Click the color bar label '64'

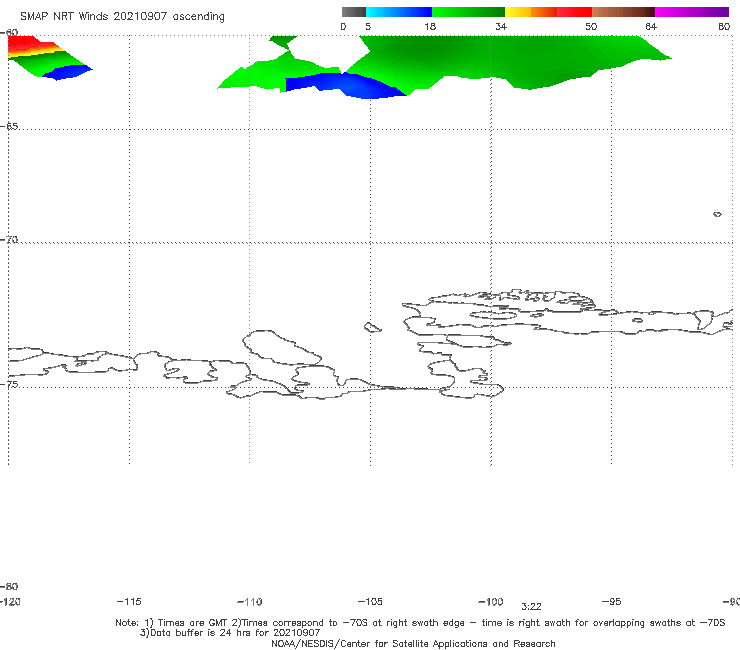pos(651,26)
